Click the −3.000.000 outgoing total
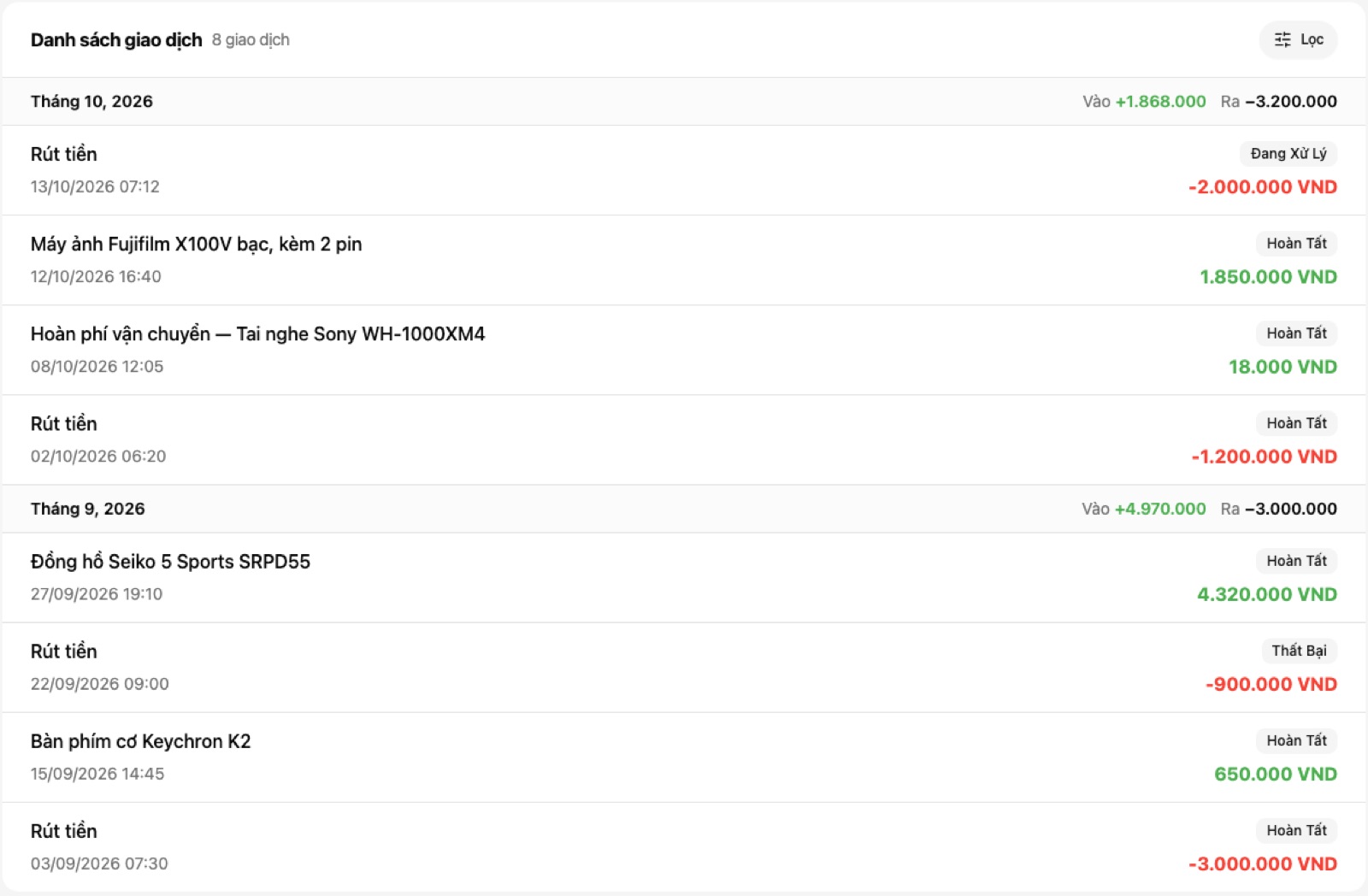Image resolution: width=1368 pixels, height=896 pixels. [1291, 509]
